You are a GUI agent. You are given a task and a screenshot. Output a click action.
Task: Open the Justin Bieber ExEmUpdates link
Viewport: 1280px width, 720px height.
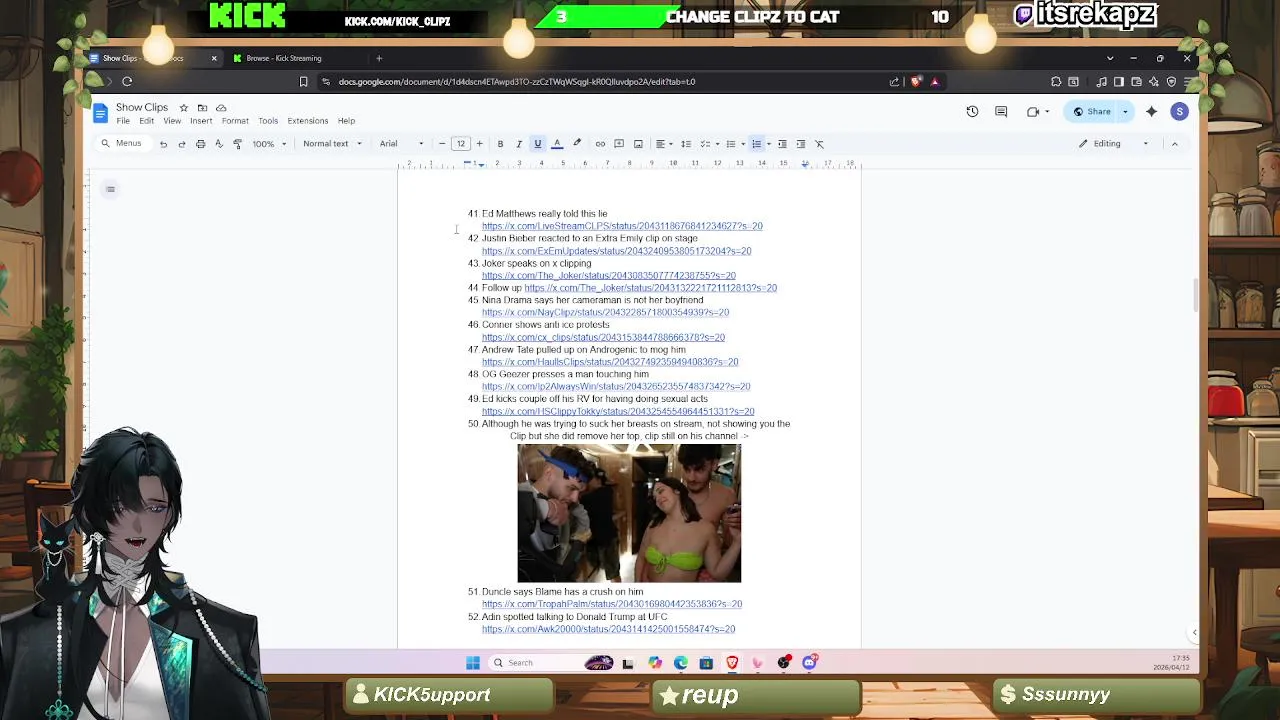pos(616,251)
